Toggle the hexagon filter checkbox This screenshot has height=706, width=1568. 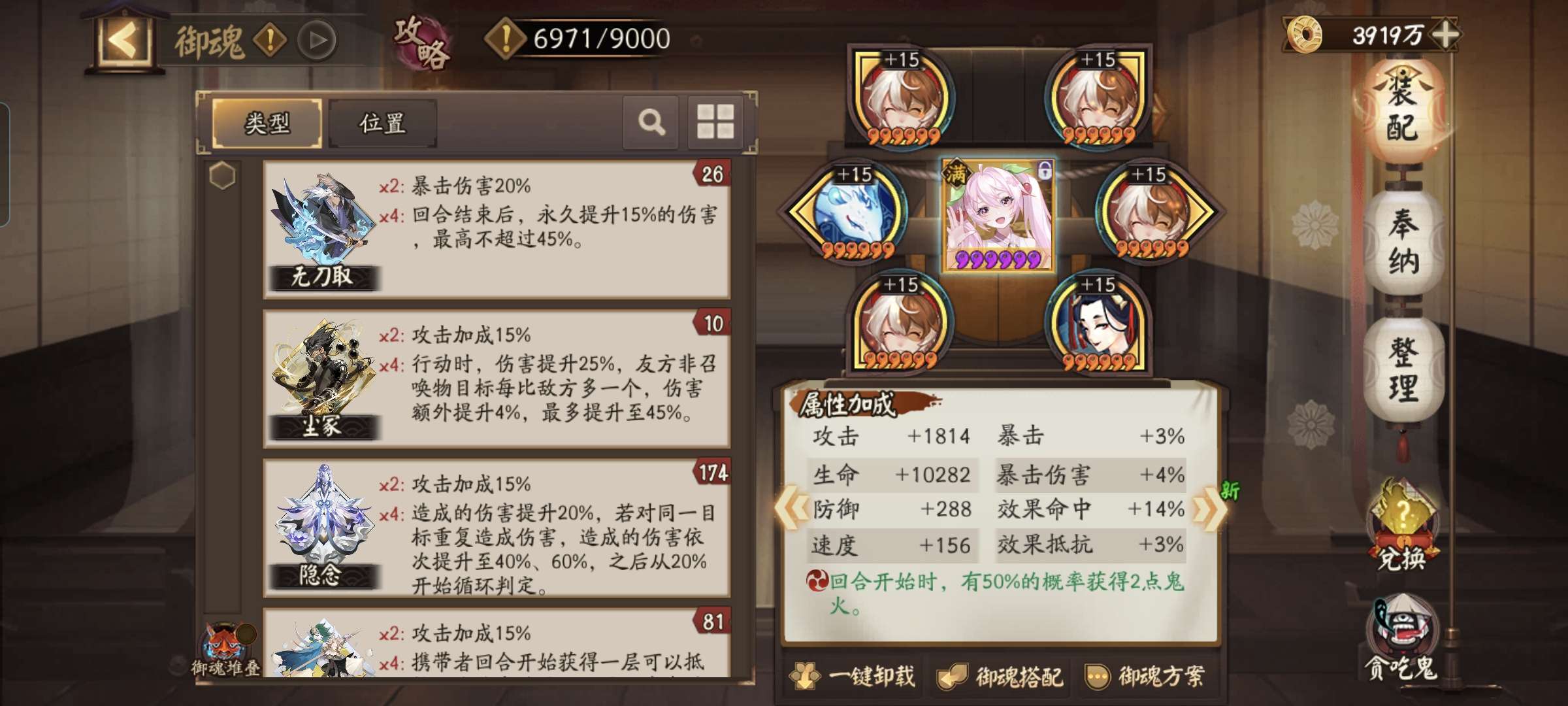click(x=222, y=176)
